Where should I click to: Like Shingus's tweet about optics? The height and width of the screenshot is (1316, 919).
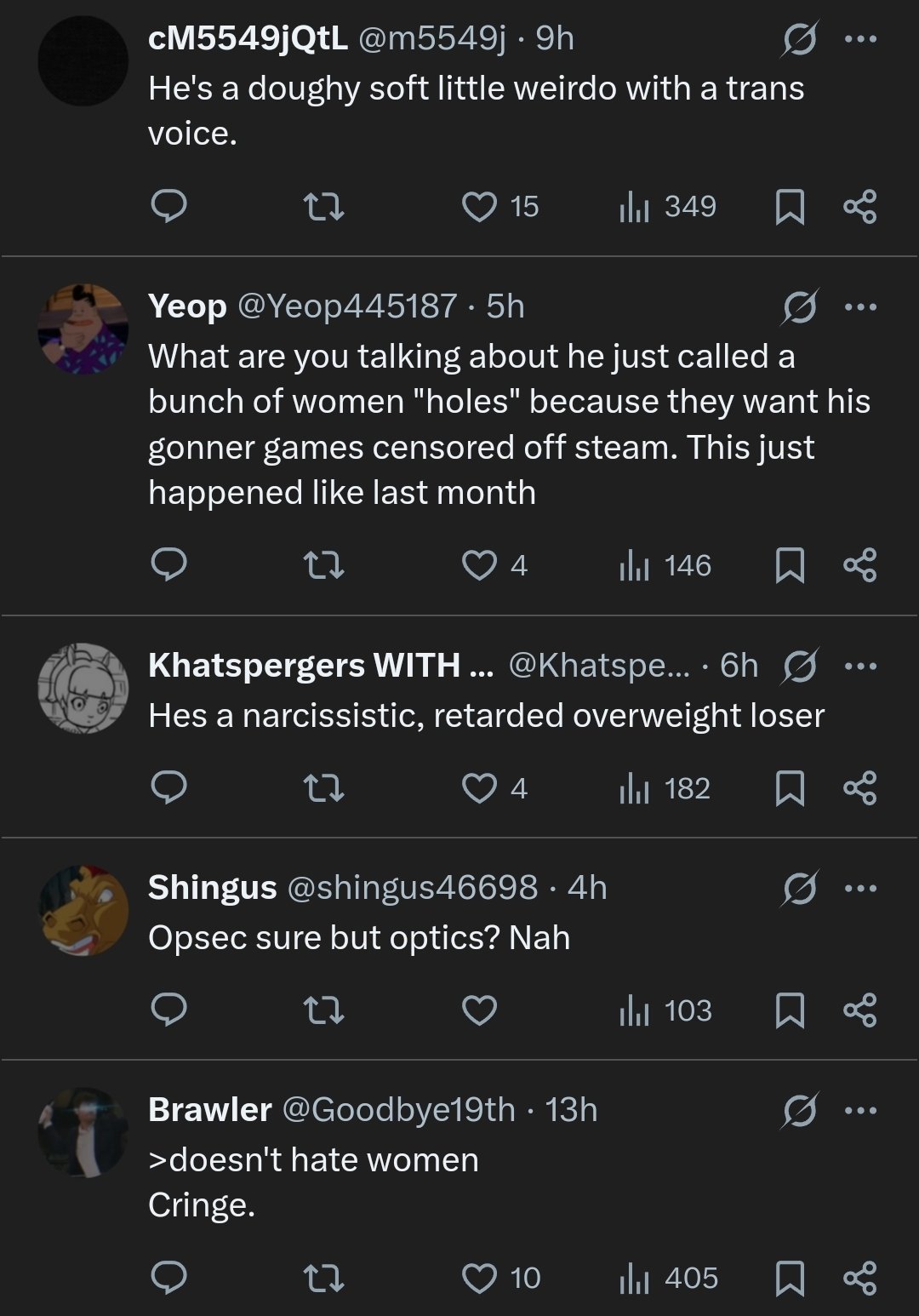[479, 1010]
